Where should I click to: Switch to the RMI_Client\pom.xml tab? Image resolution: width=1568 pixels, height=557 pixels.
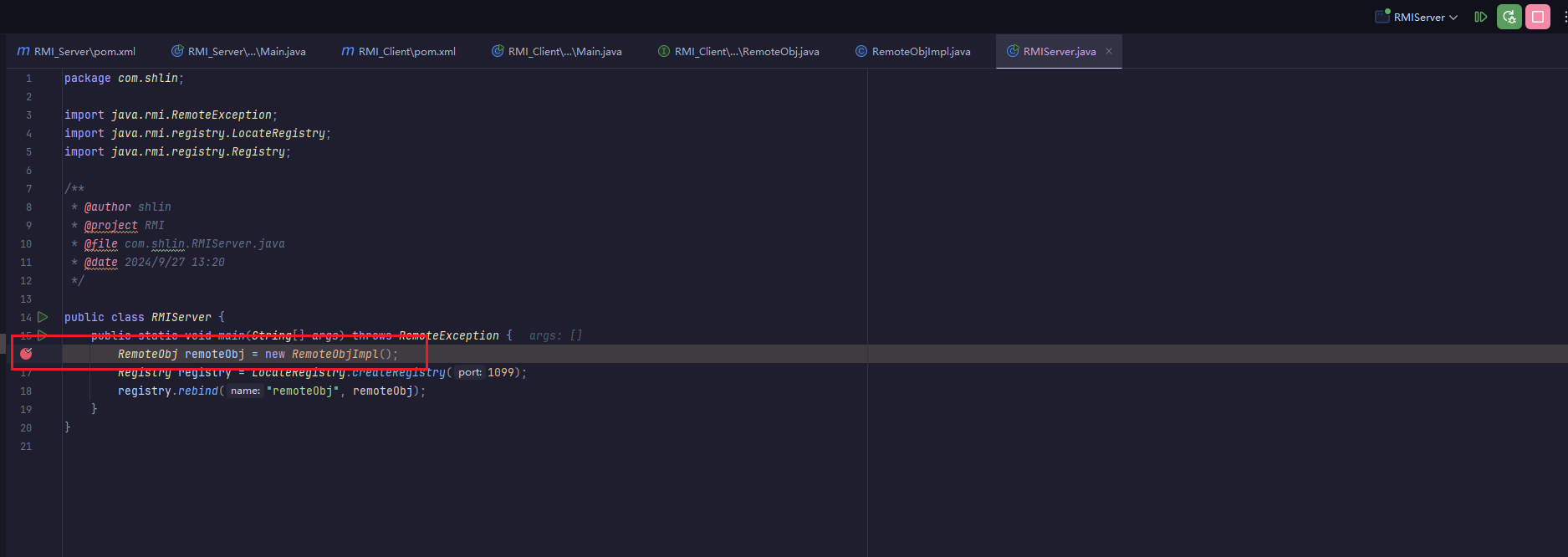(399, 51)
